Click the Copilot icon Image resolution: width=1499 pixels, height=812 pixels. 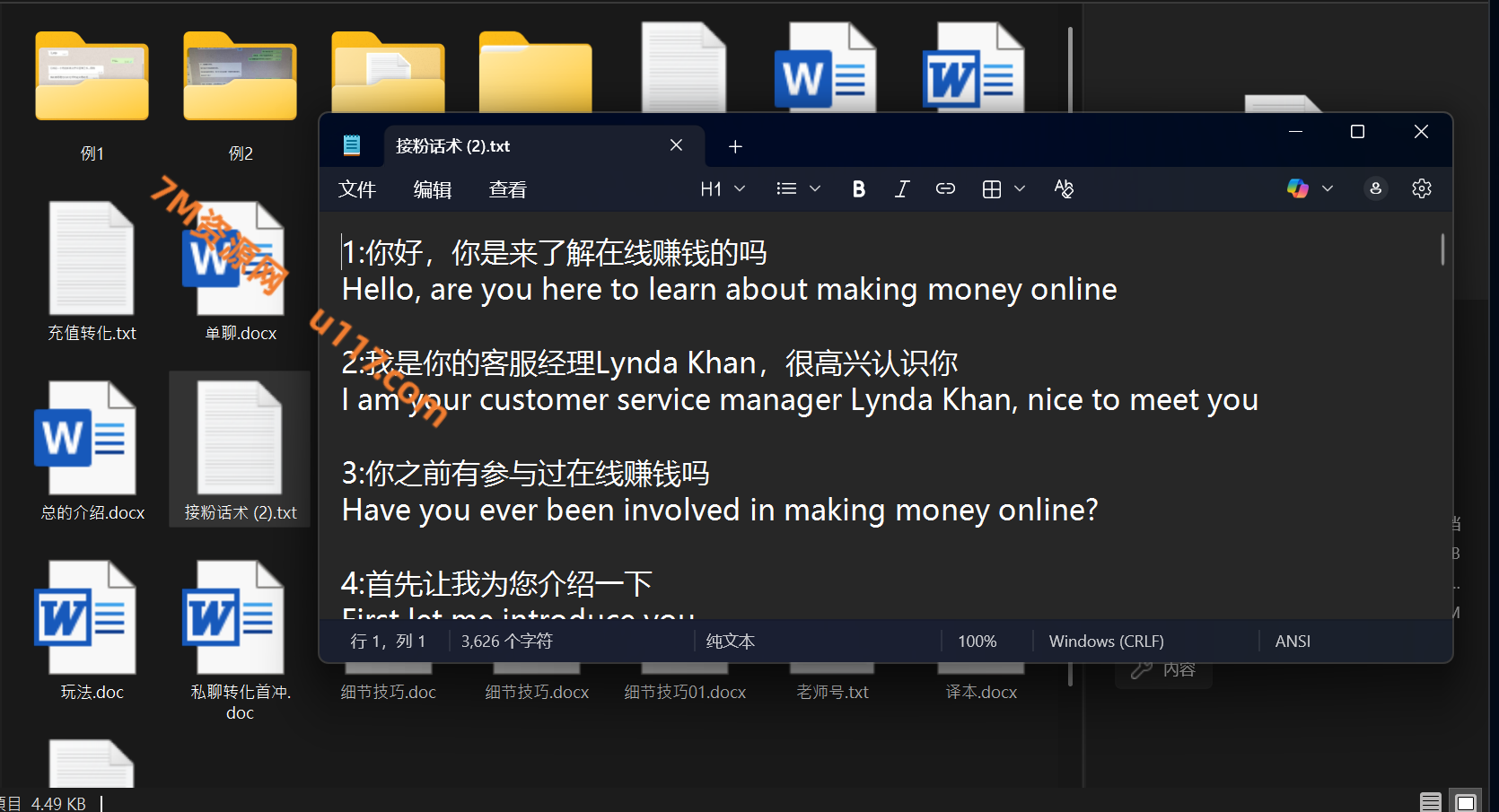click(1297, 188)
